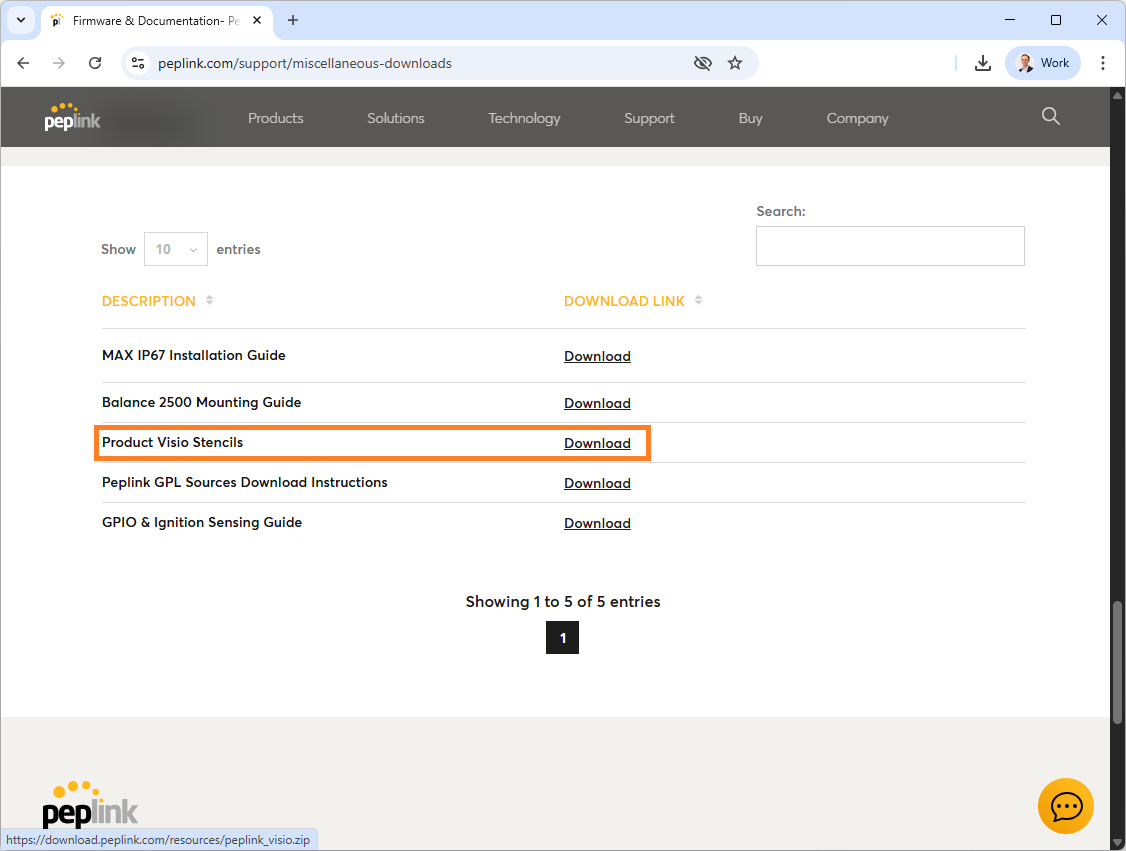Click into the table Search field
1126x851 pixels.
[890, 246]
